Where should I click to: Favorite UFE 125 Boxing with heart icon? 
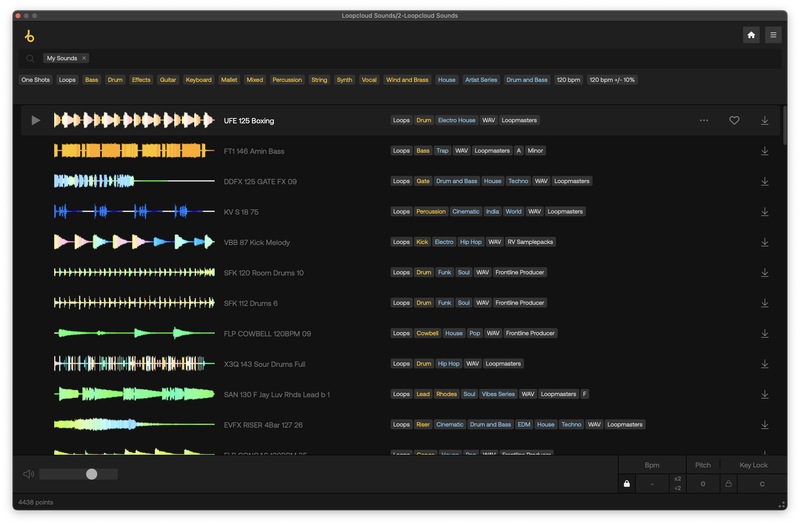pos(734,120)
